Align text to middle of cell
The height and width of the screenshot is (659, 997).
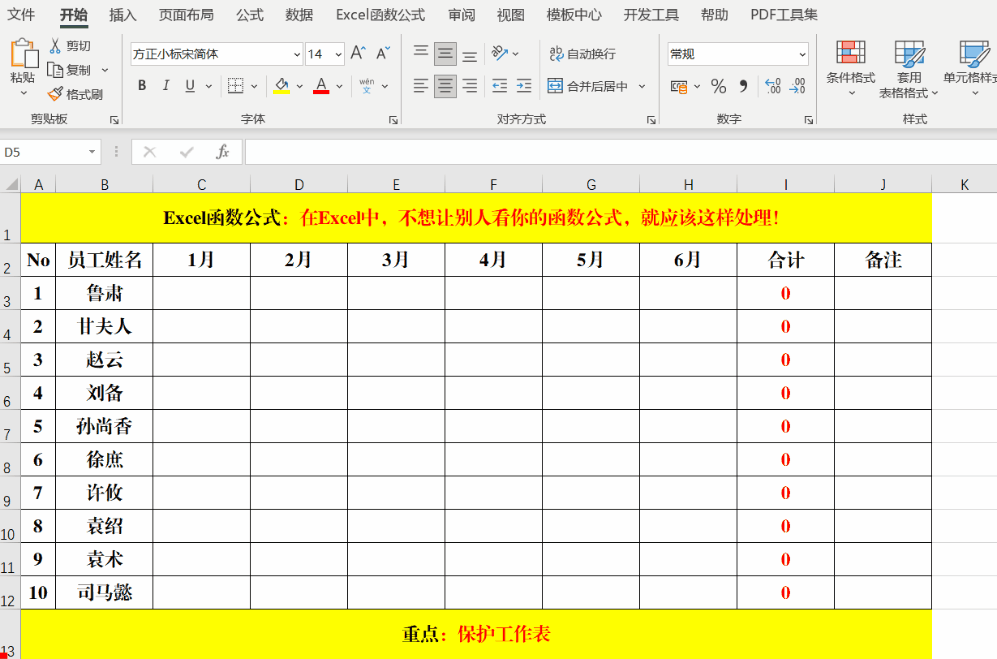pos(445,53)
